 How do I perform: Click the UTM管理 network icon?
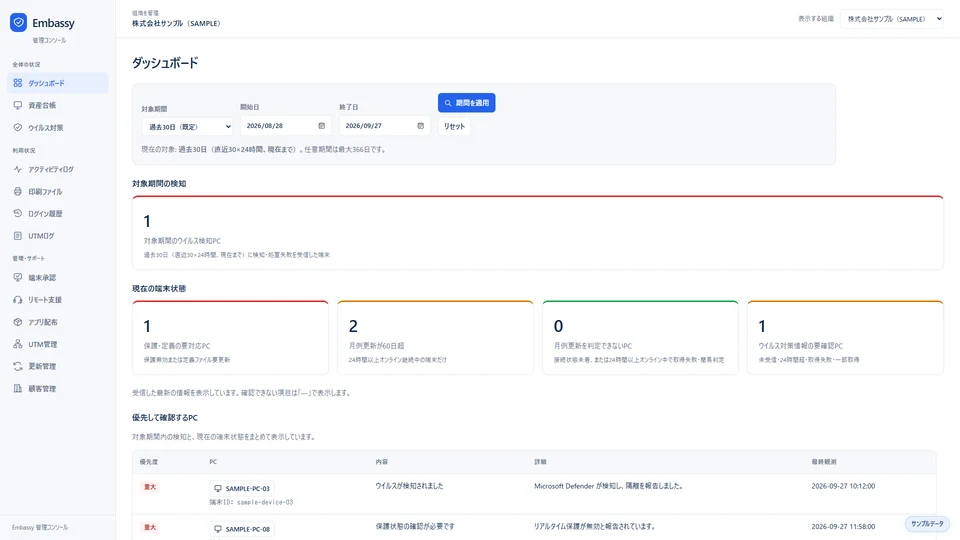18,344
